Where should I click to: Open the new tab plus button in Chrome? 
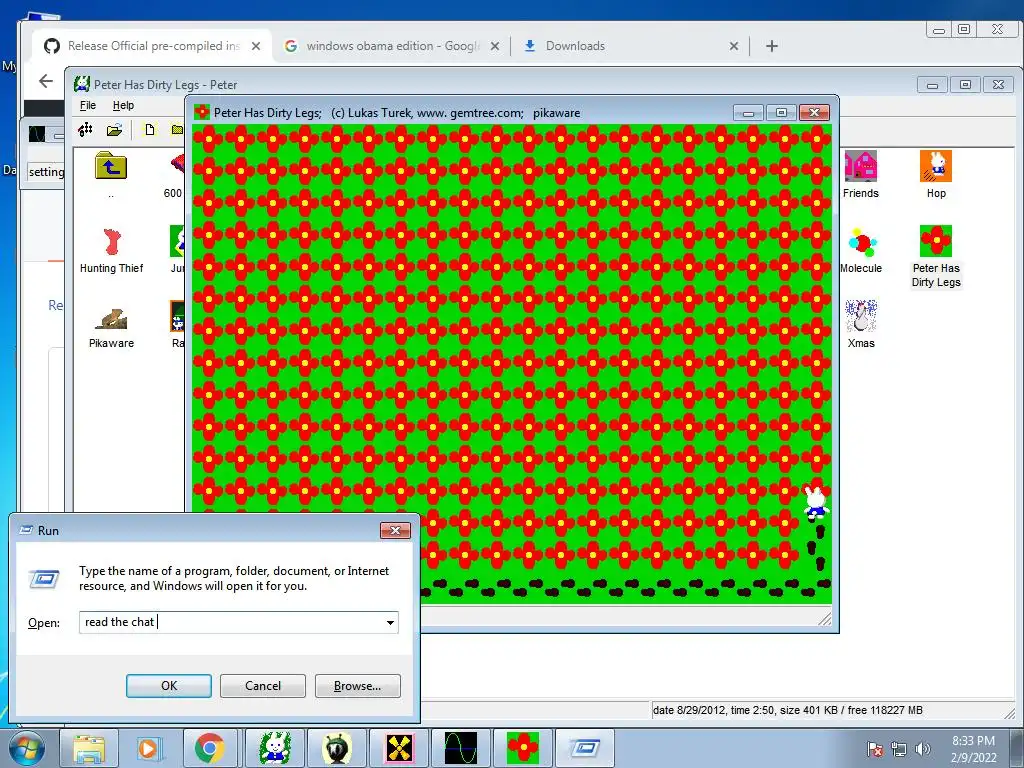[772, 46]
